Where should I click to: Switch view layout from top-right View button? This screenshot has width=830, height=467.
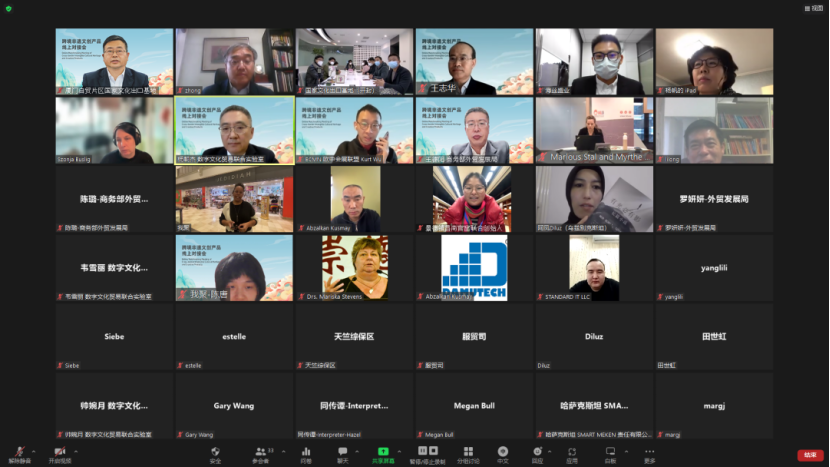click(816, 8)
